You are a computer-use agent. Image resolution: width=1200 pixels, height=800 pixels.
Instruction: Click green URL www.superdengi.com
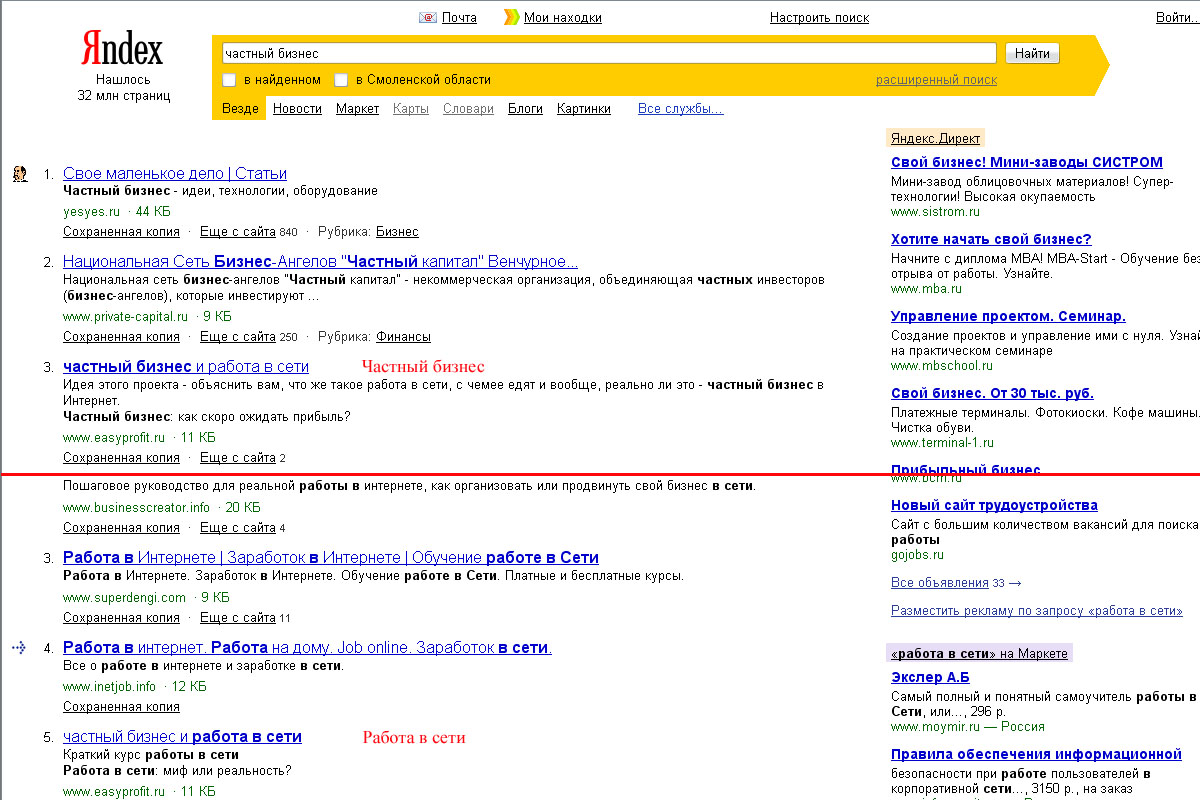point(124,597)
